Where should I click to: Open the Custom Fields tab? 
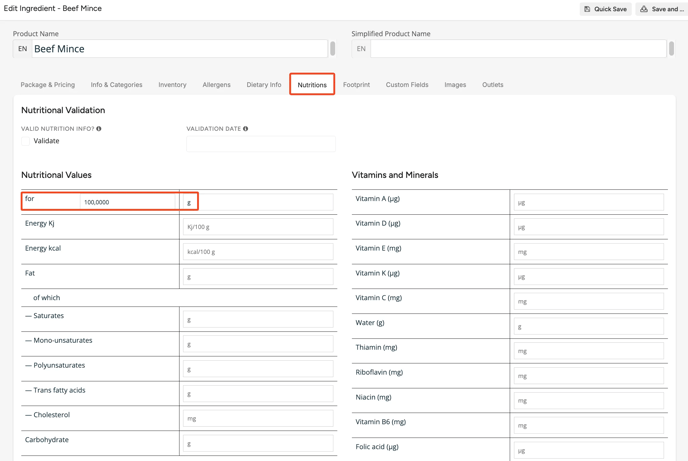click(407, 85)
